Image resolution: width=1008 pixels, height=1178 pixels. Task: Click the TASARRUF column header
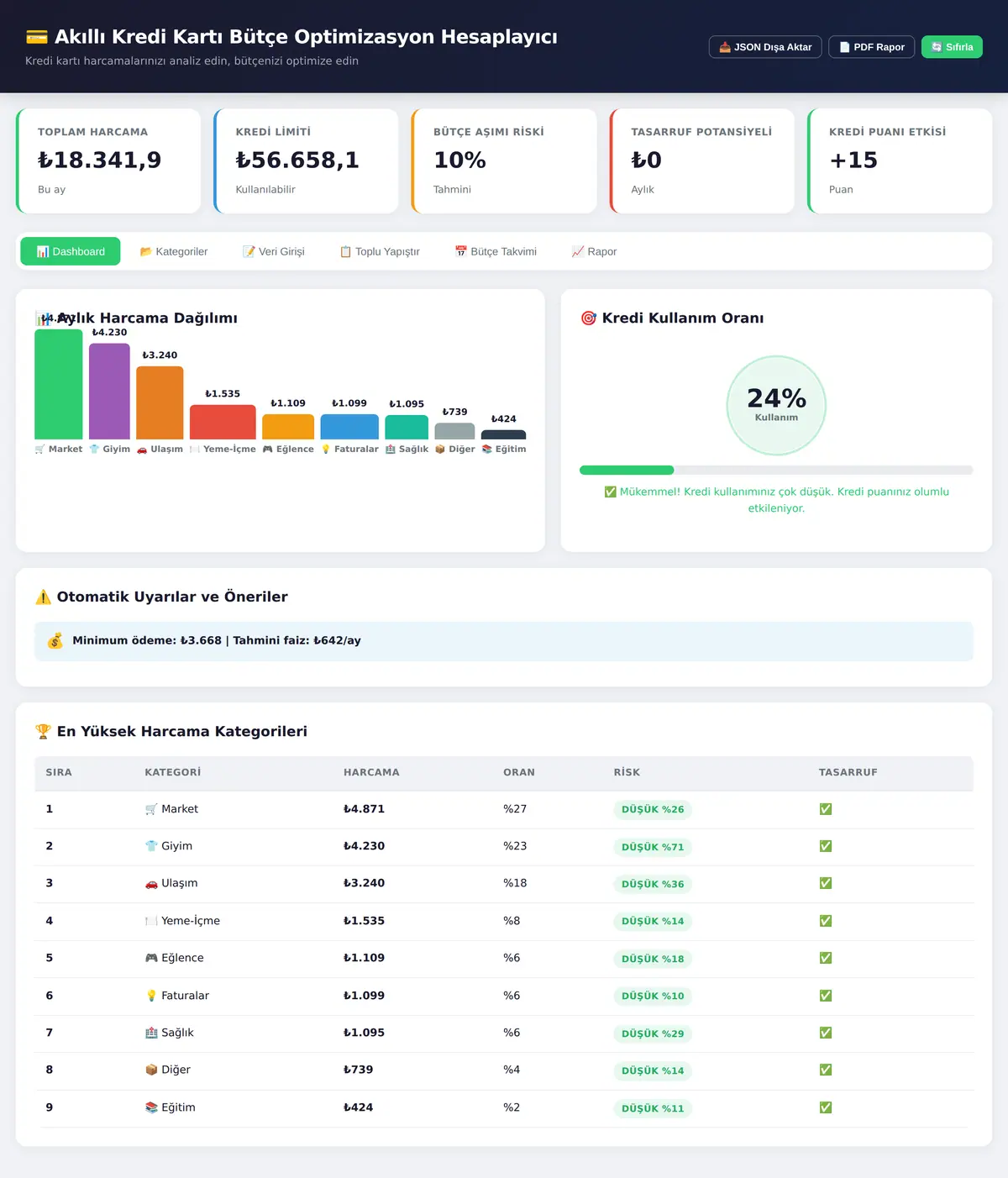848,772
